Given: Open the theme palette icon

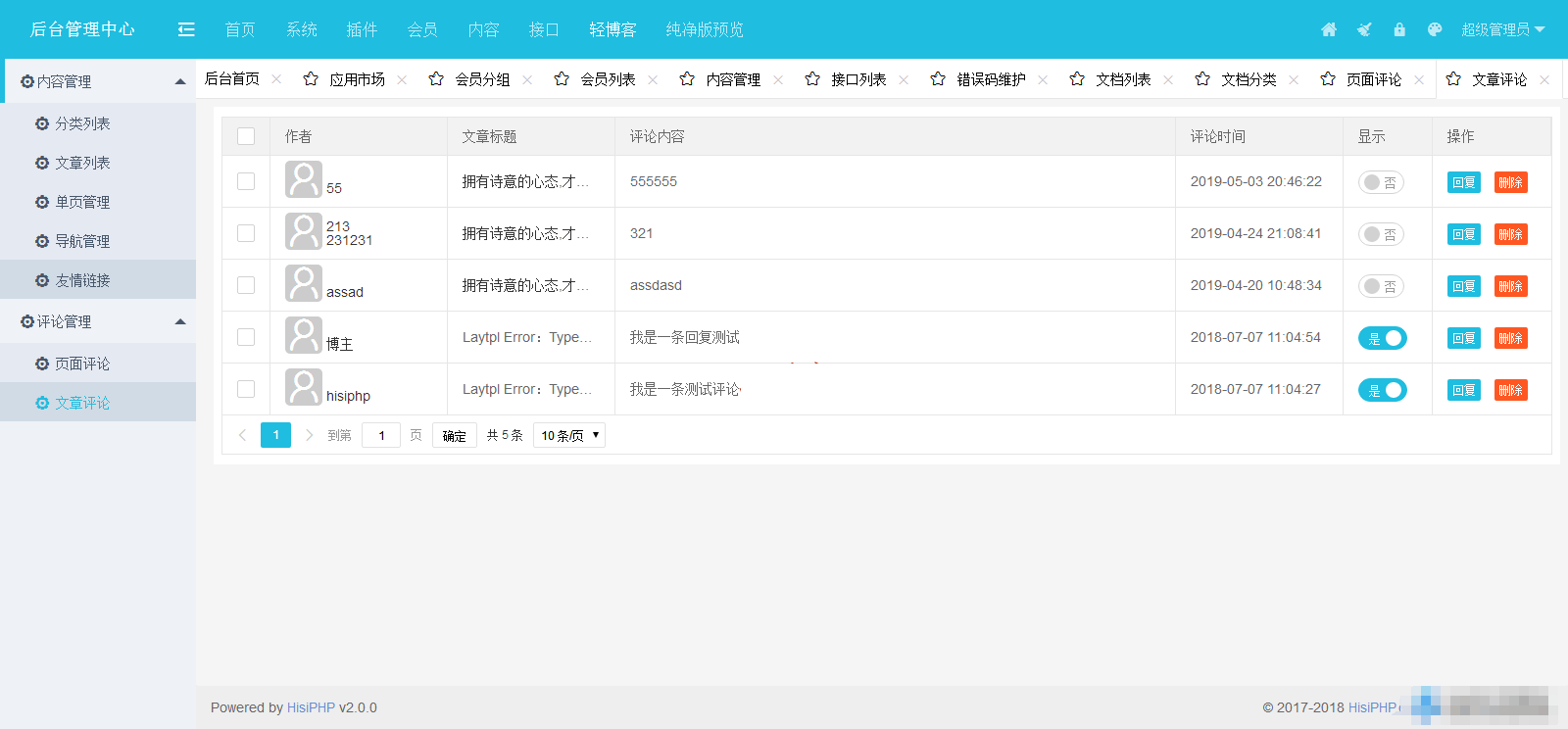Looking at the screenshot, I should (x=1435, y=29).
